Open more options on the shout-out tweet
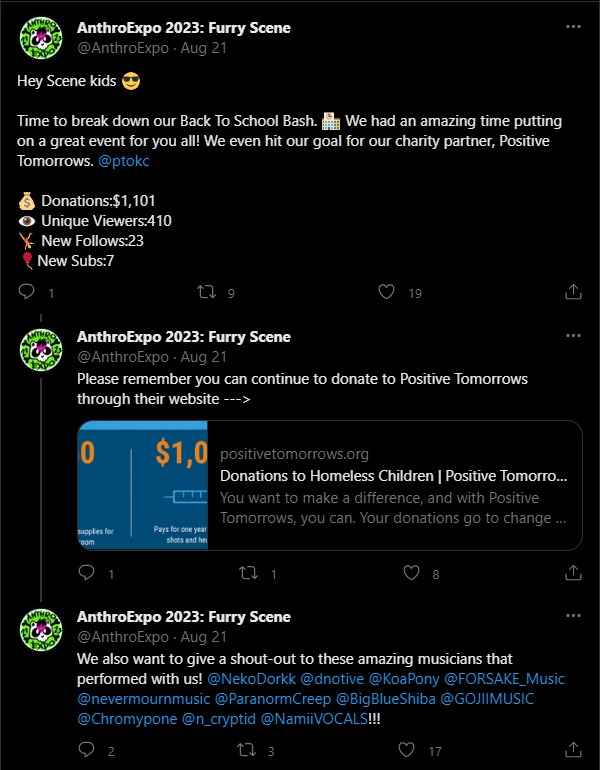 pos(571,617)
